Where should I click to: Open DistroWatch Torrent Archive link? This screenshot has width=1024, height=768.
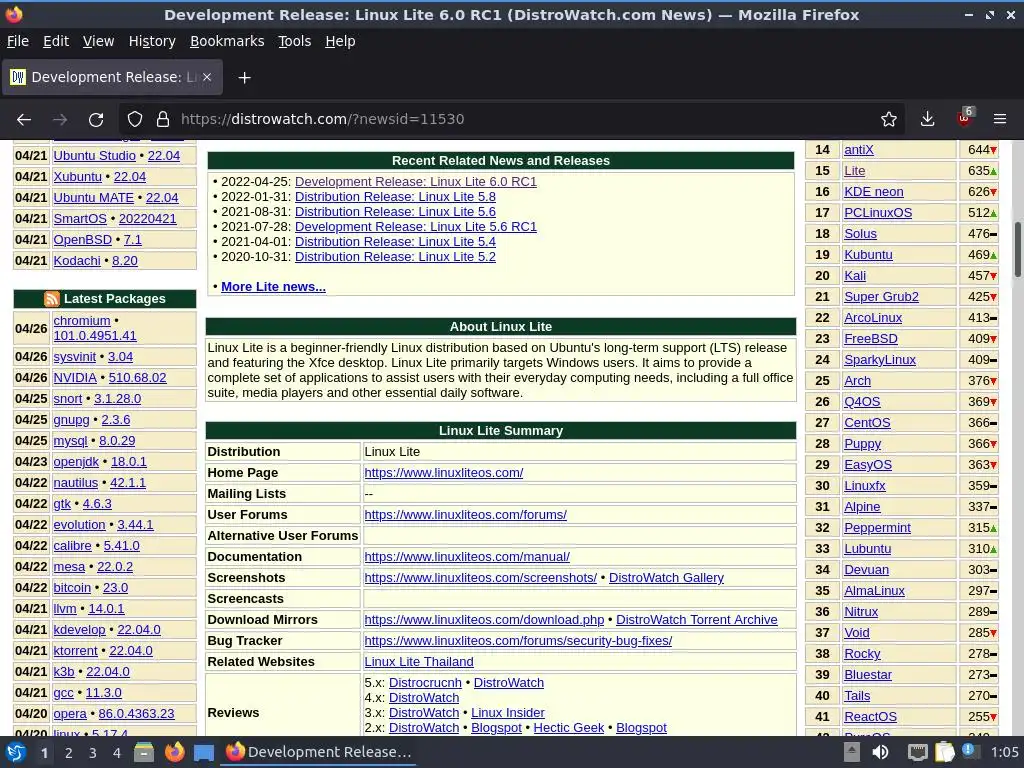[x=697, y=620]
